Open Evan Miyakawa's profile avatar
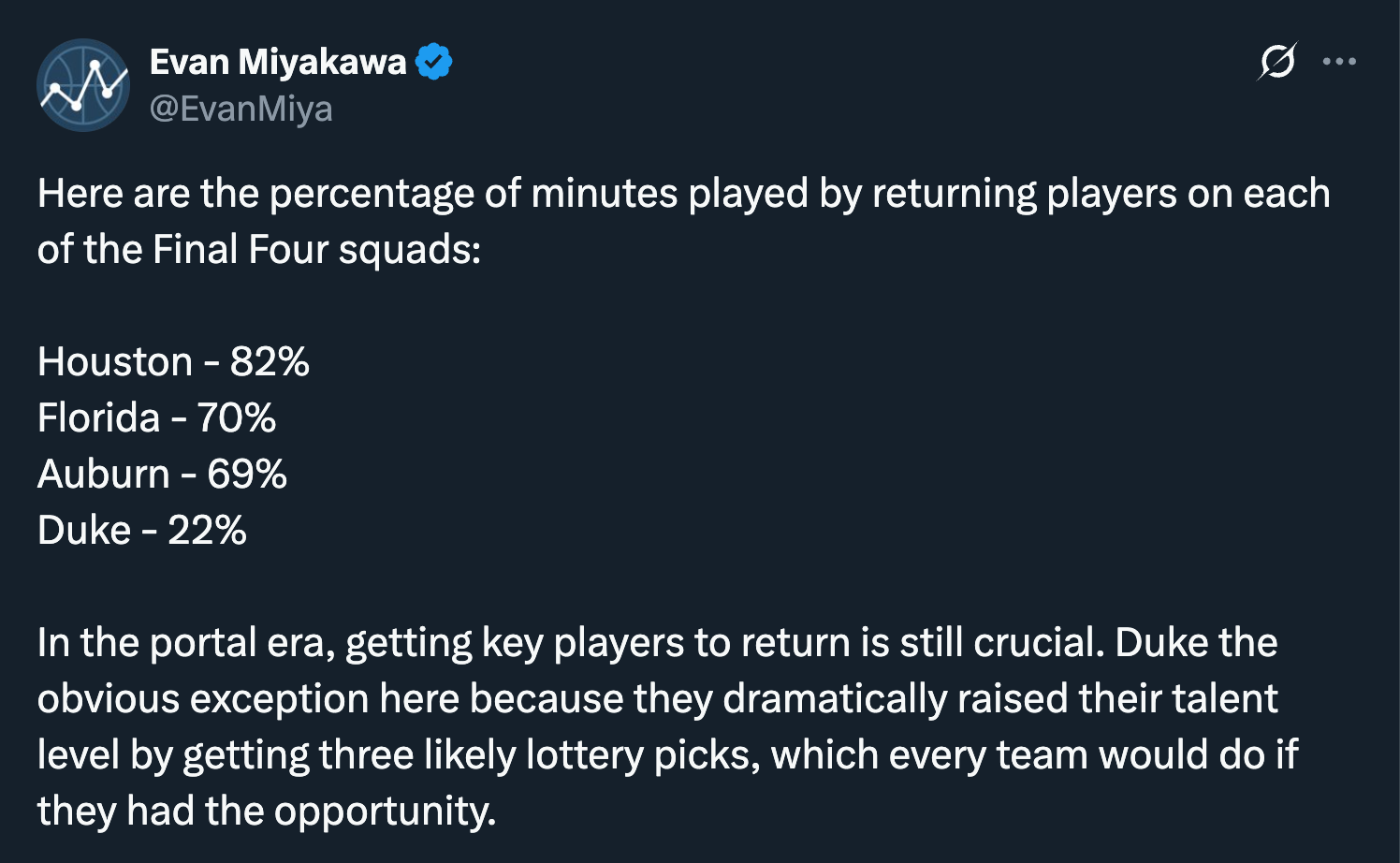Image resolution: width=1400 pixels, height=863 pixels. pos(83,85)
